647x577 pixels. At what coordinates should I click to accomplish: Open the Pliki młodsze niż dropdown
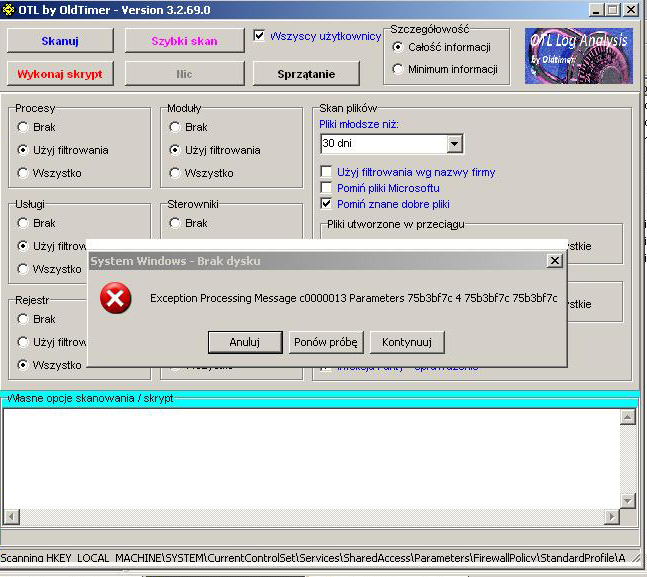click(x=454, y=144)
